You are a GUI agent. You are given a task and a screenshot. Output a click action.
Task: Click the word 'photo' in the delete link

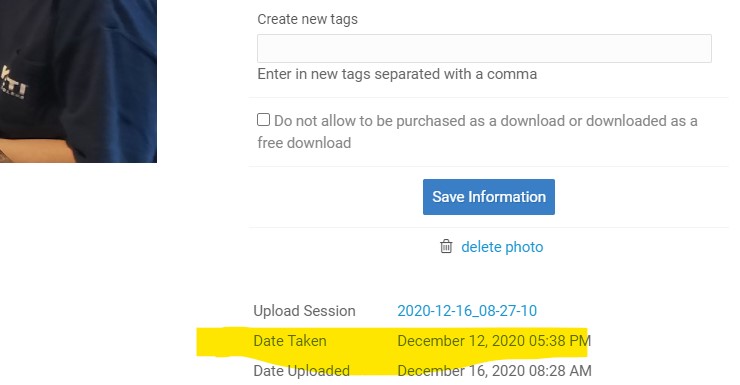[x=524, y=247]
